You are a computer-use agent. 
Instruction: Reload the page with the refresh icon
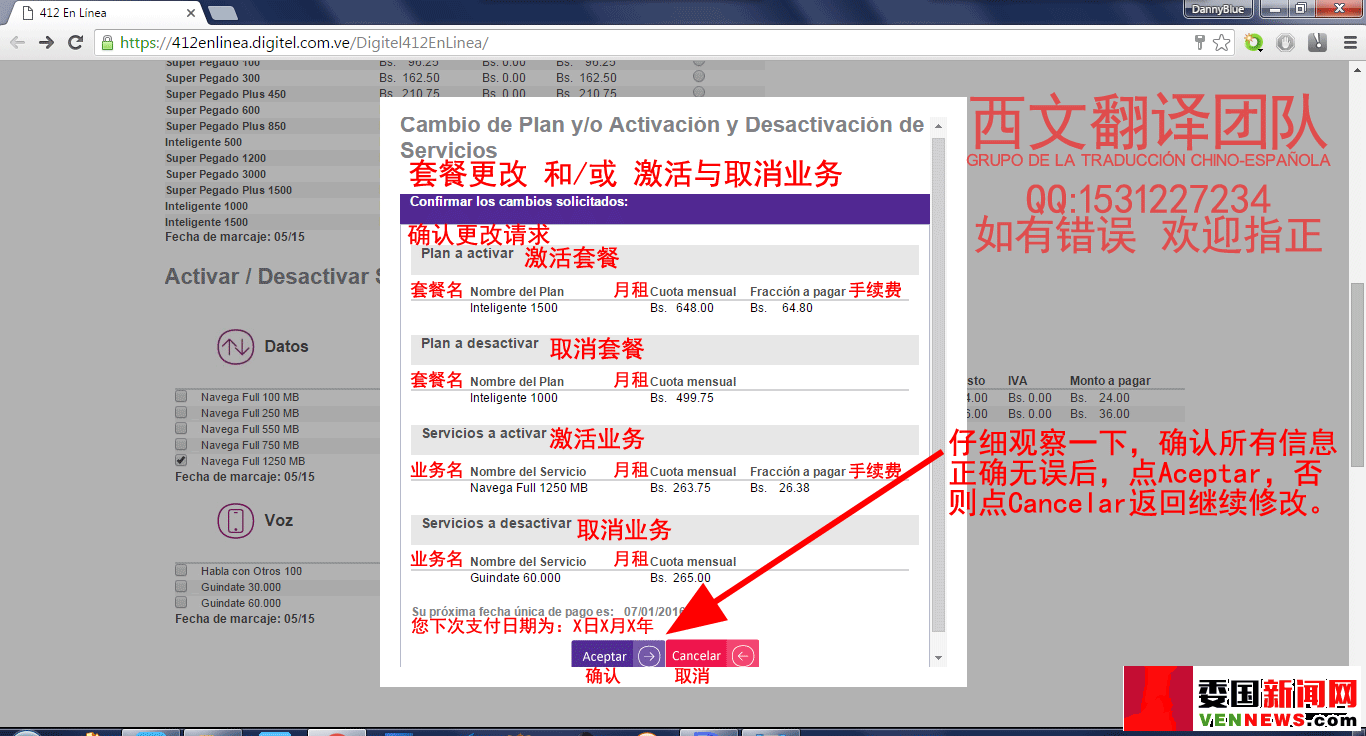click(x=75, y=42)
